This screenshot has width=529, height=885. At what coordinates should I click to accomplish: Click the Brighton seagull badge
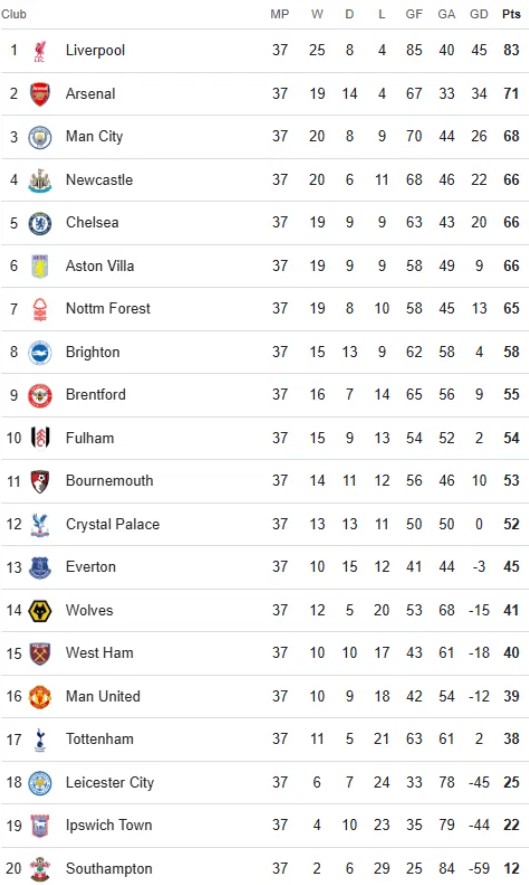40,353
